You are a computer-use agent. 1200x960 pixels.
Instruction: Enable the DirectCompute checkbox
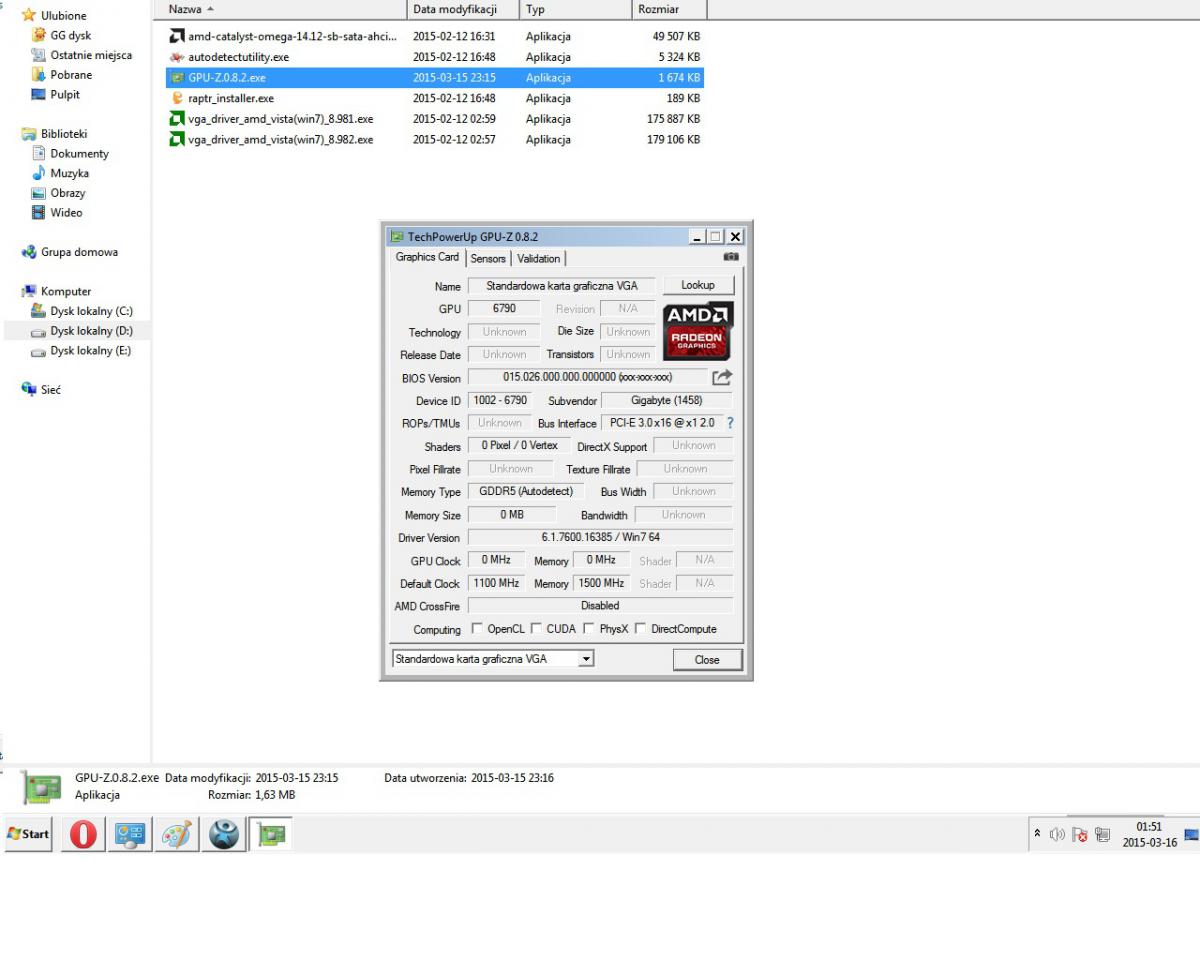[641, 629]
